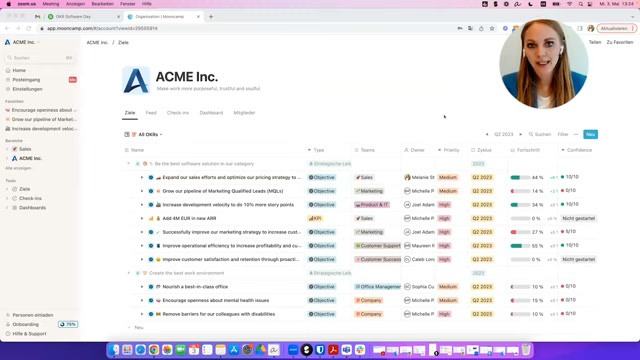Open more options ellipsis in goals toolbar
The height and width of the screenshot is (360, 640).
click(576, 134)
